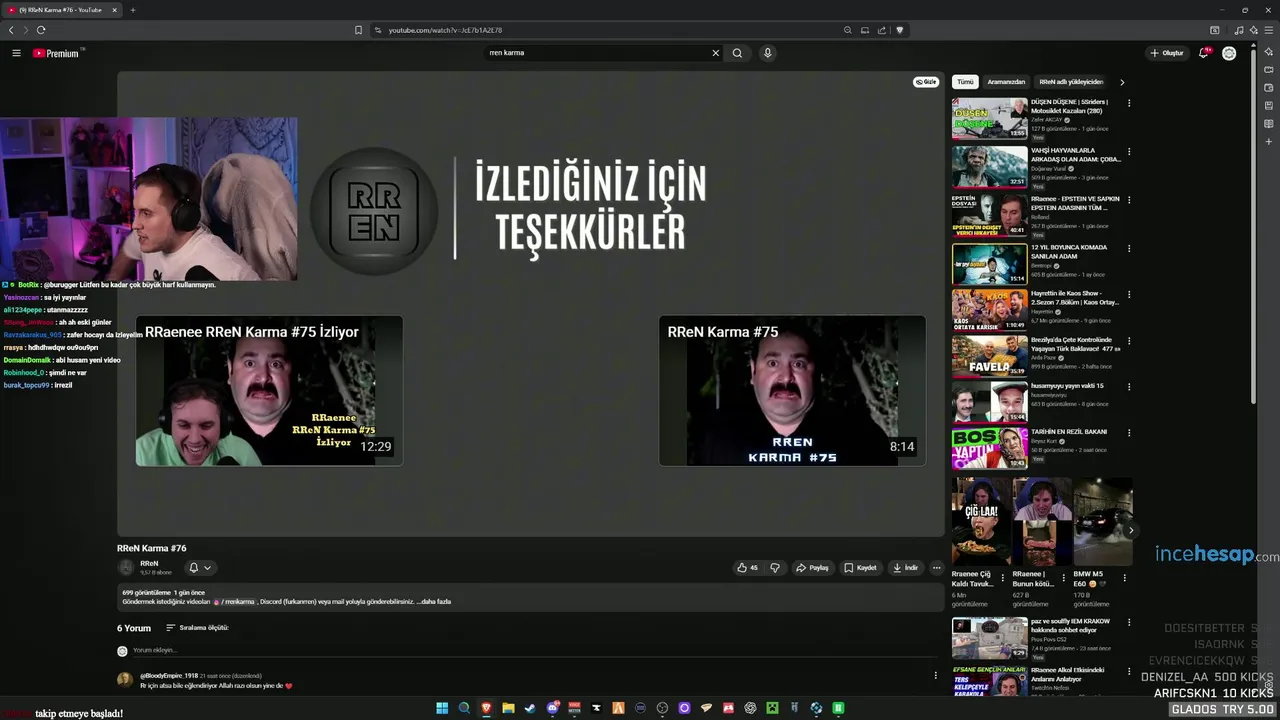Open subscription notification bell dropdown
Screen dimensions: 1280x720
200,567
